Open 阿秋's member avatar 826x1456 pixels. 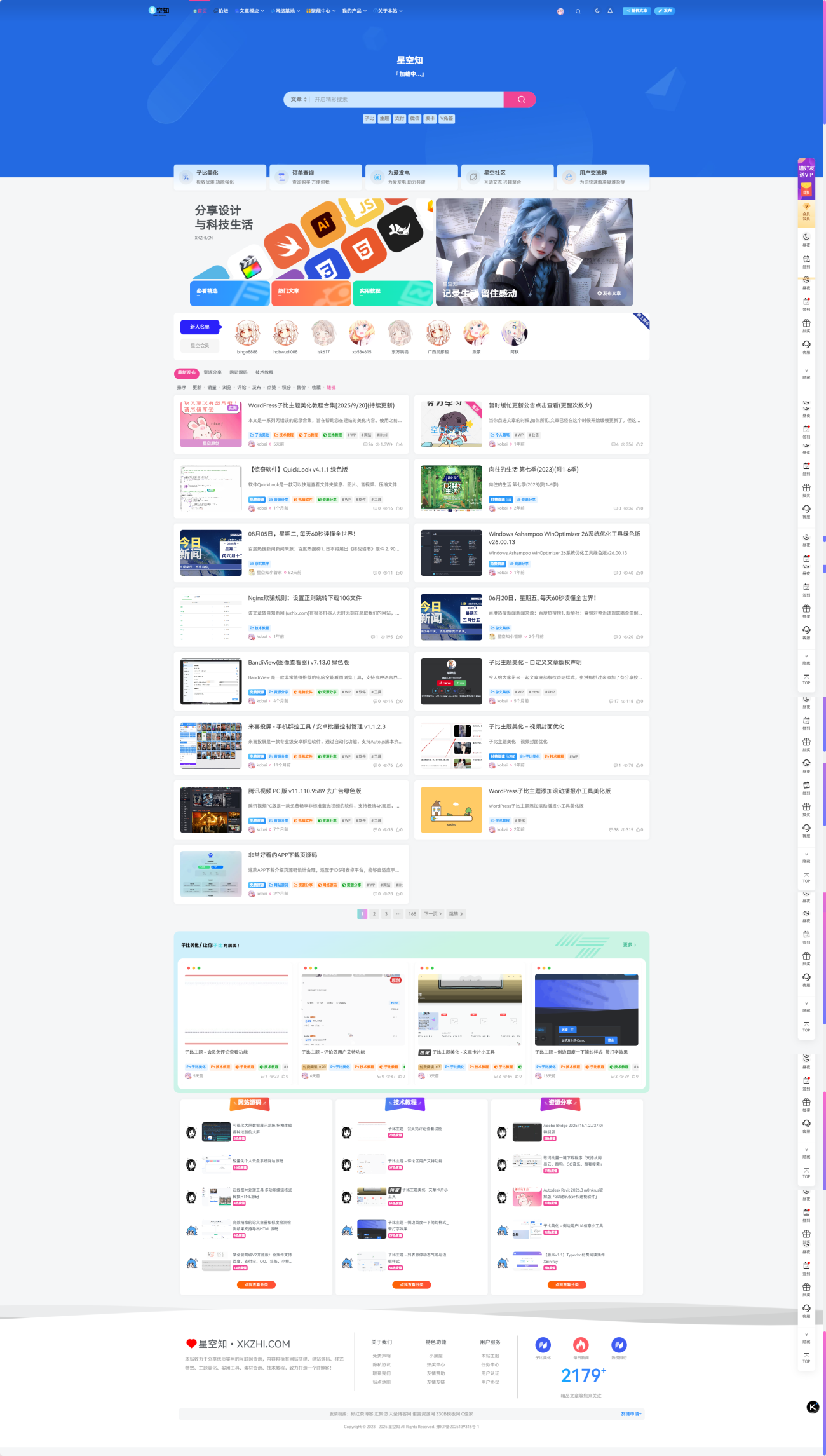coord(514,333)
